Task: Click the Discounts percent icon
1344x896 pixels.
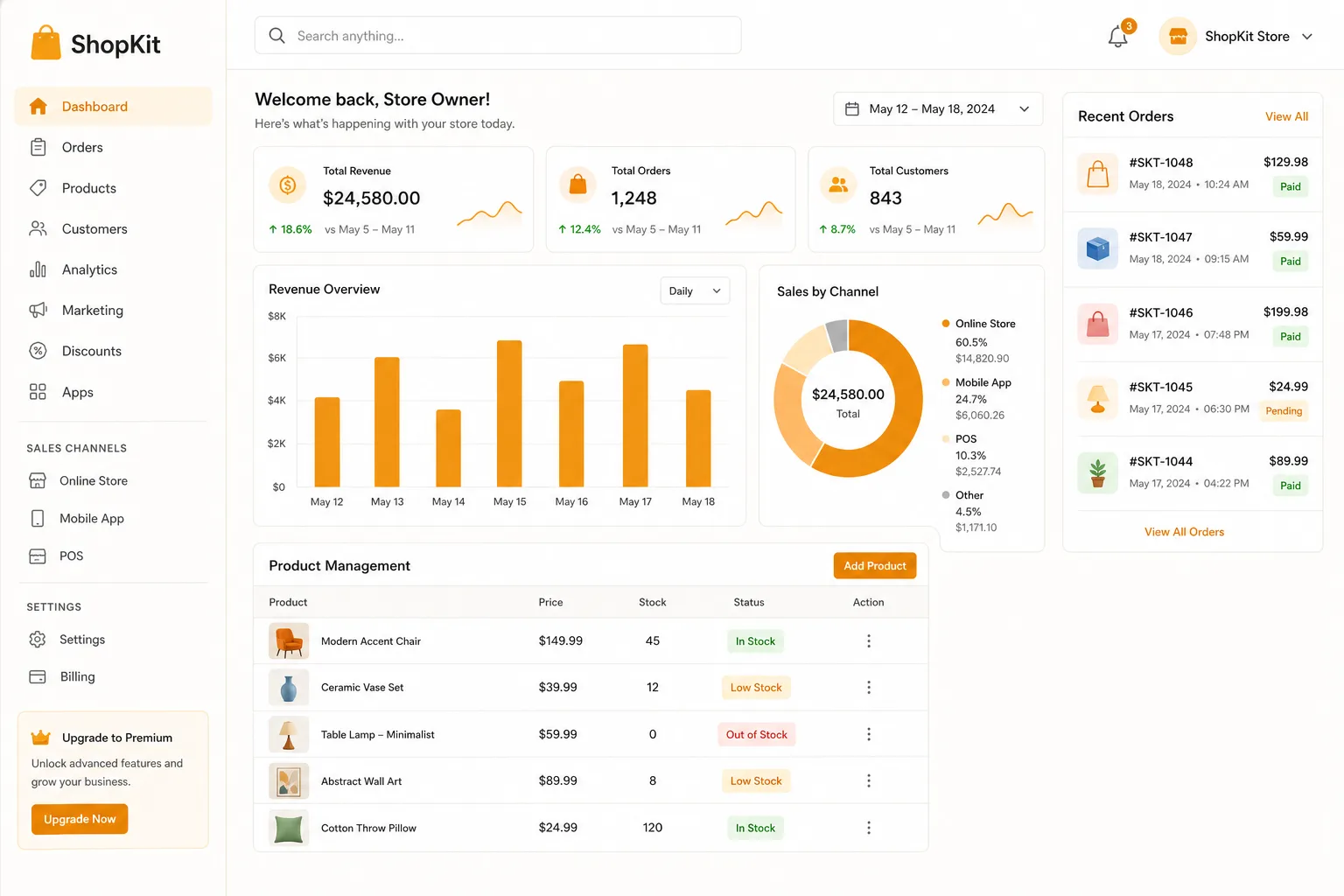Action: point(38,351)
